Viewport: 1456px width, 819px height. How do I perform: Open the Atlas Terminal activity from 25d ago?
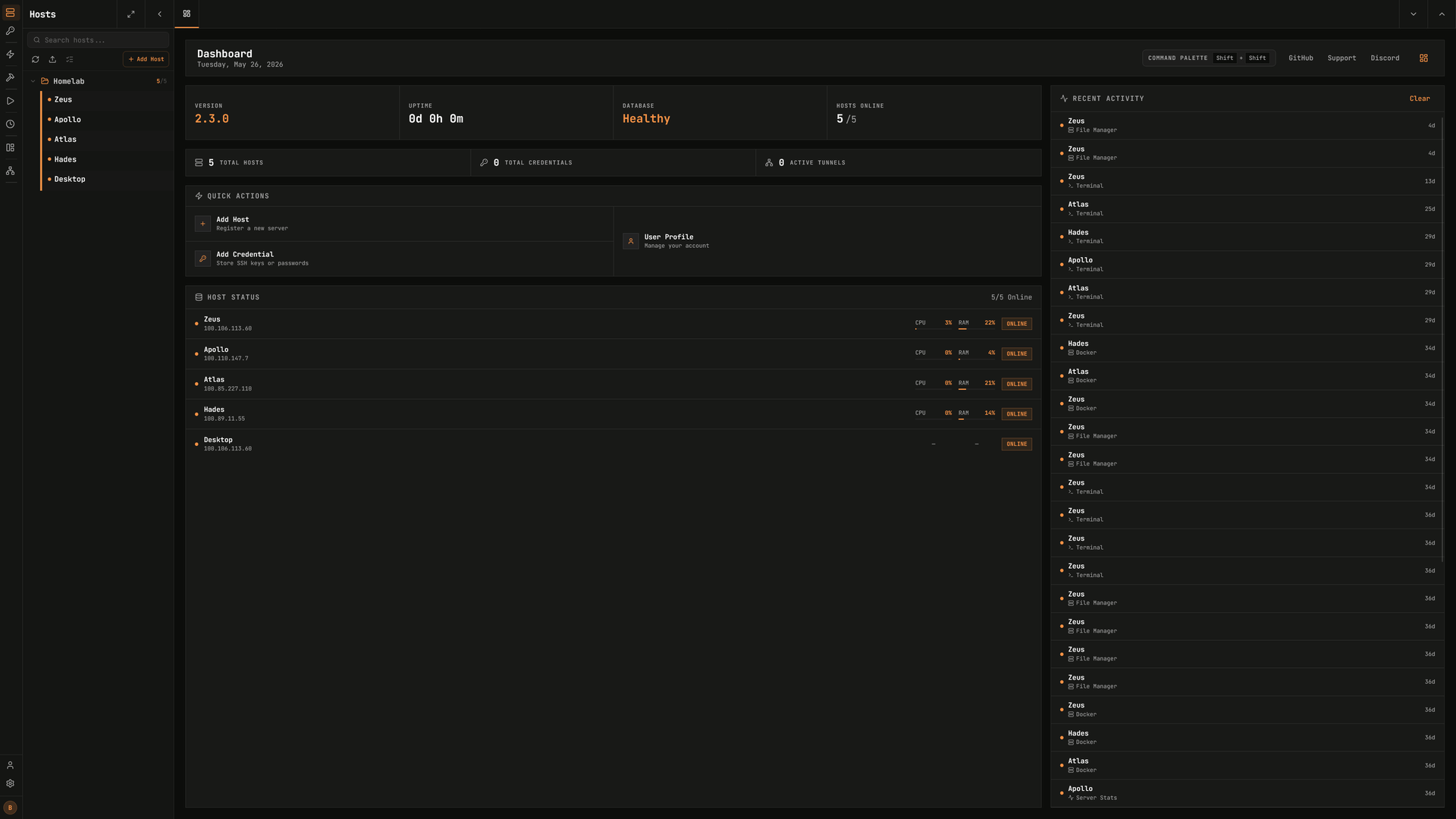point(1247,209)
